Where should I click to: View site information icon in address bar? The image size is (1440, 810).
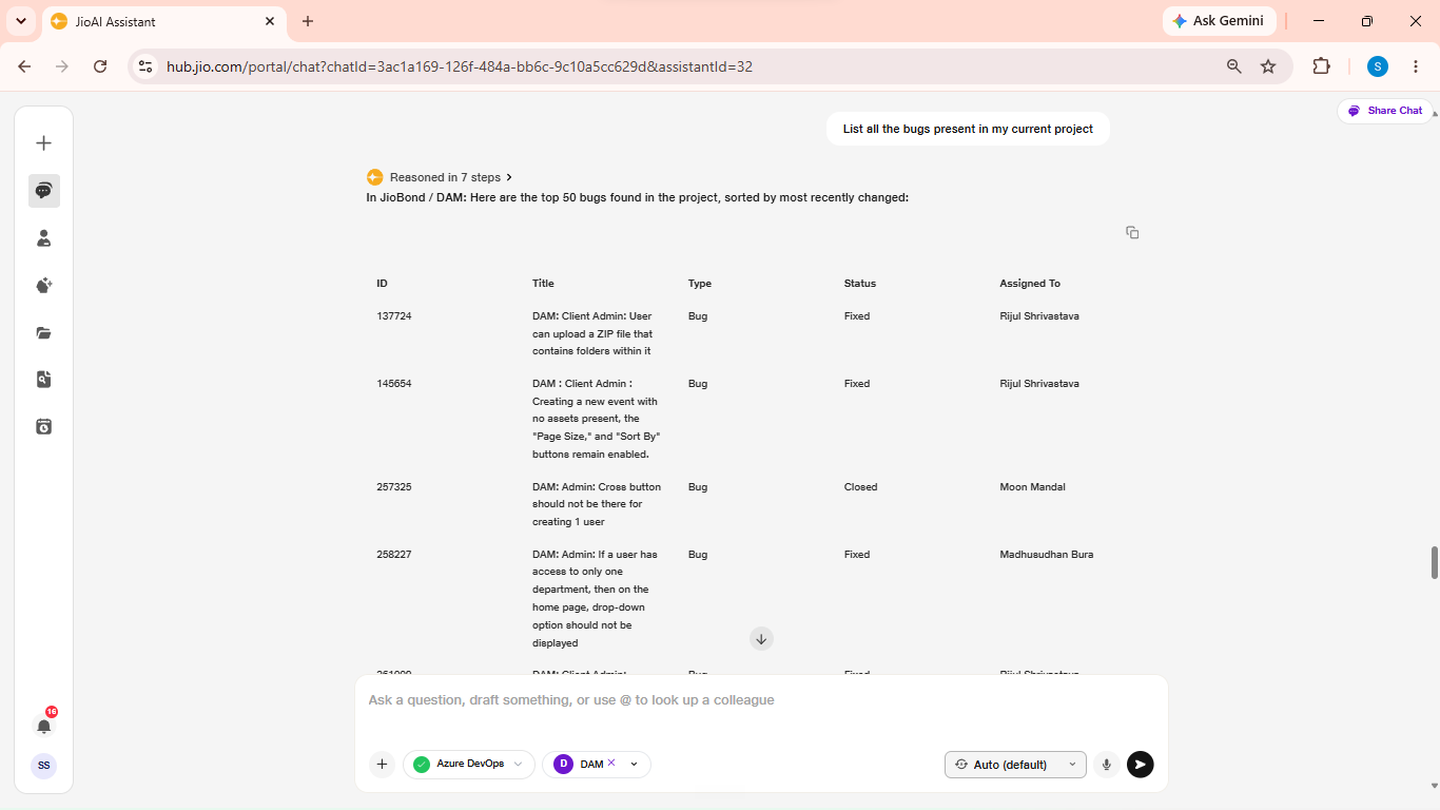[x=146, y=66]
